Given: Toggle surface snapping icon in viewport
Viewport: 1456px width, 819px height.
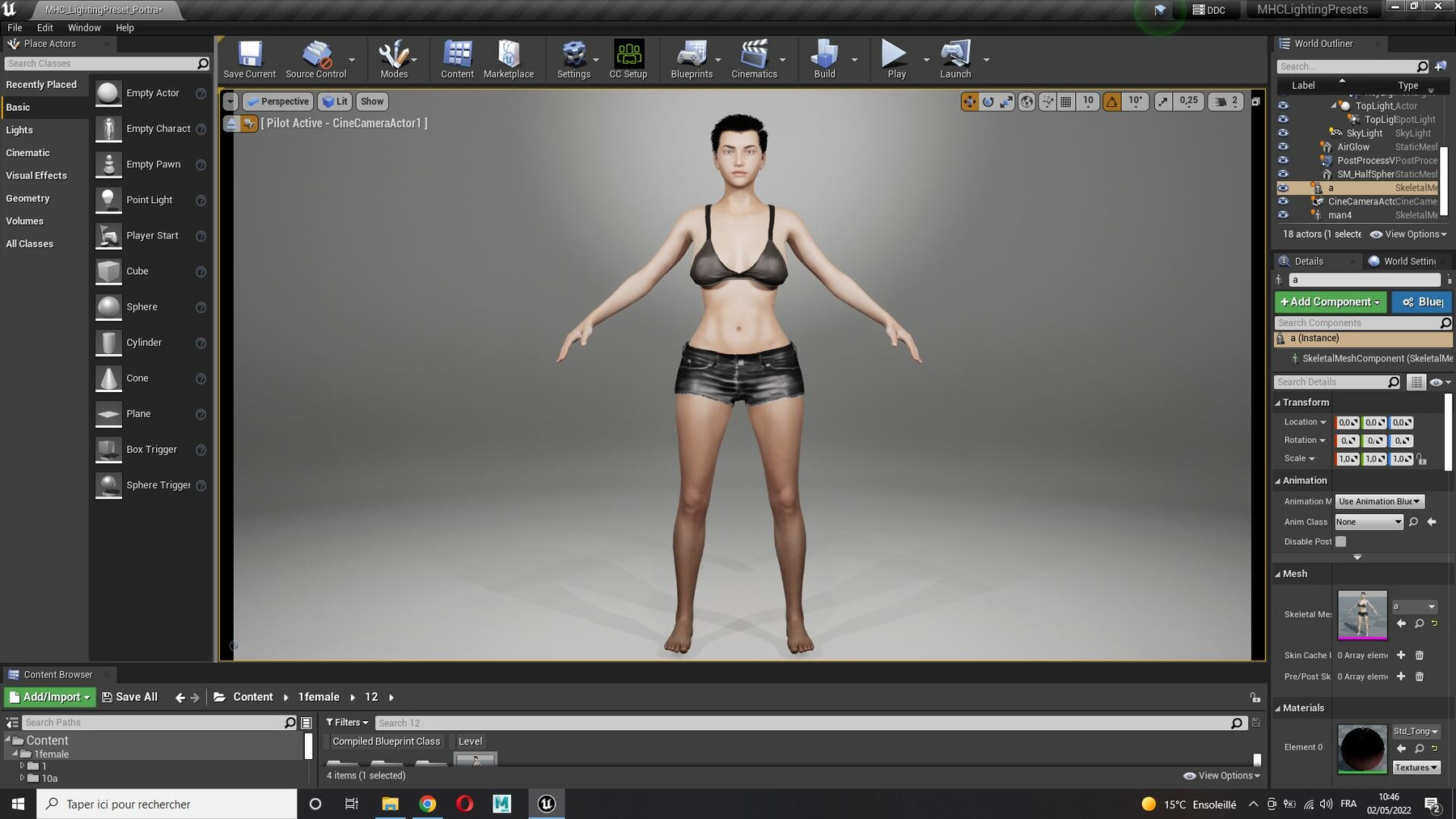Looking at the screenshot, I should click(x=1048, y=102).
